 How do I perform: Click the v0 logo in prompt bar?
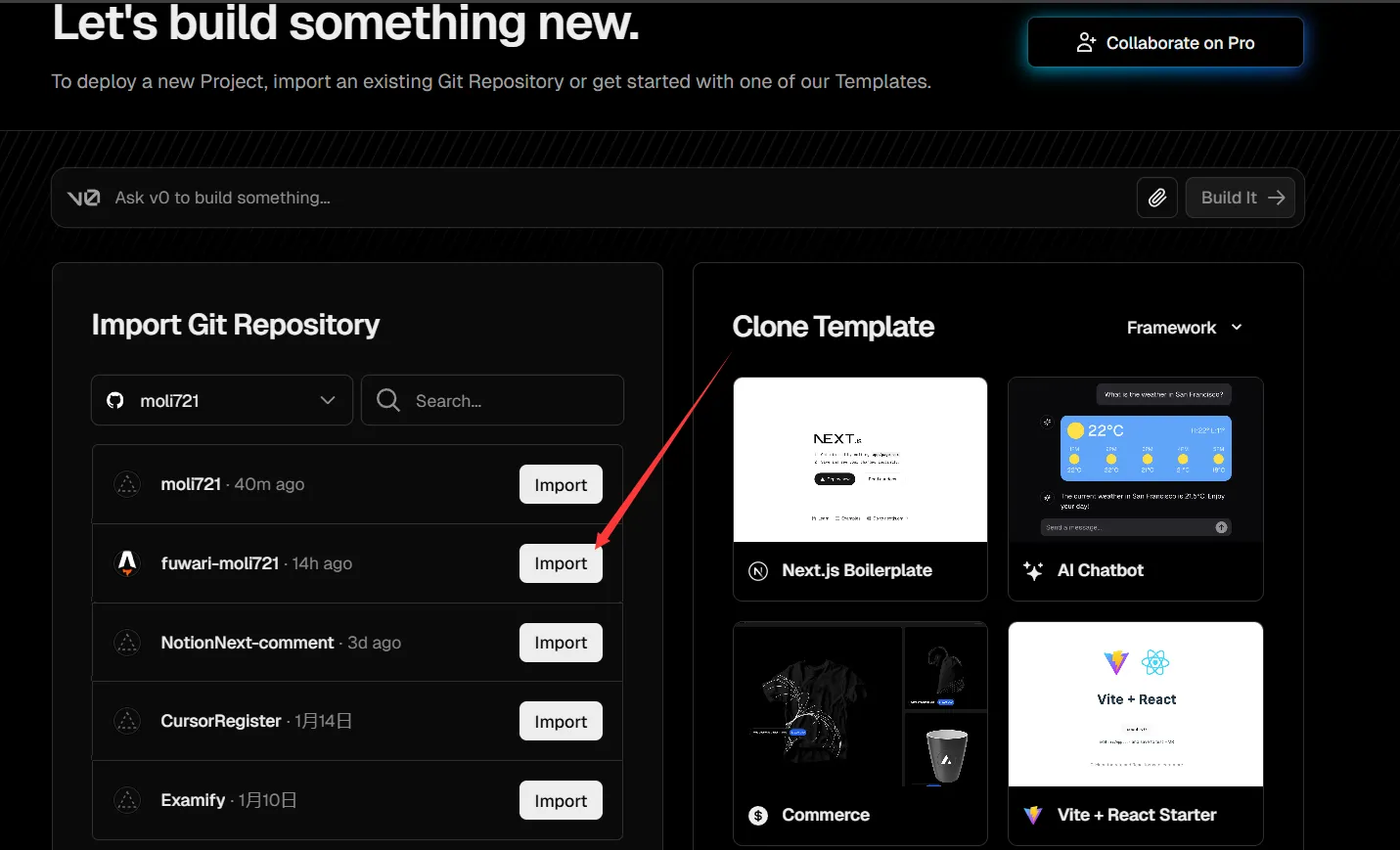coord(84,198)
